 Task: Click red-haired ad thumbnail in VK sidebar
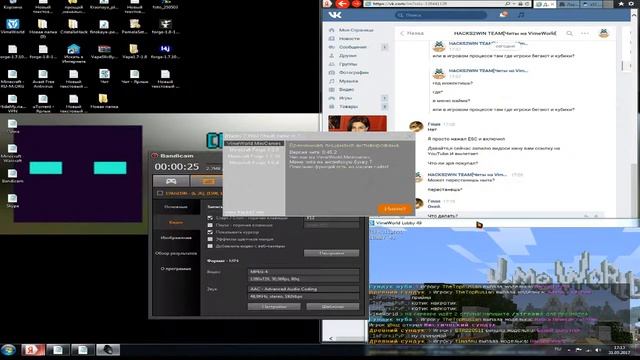click(358, 123)
